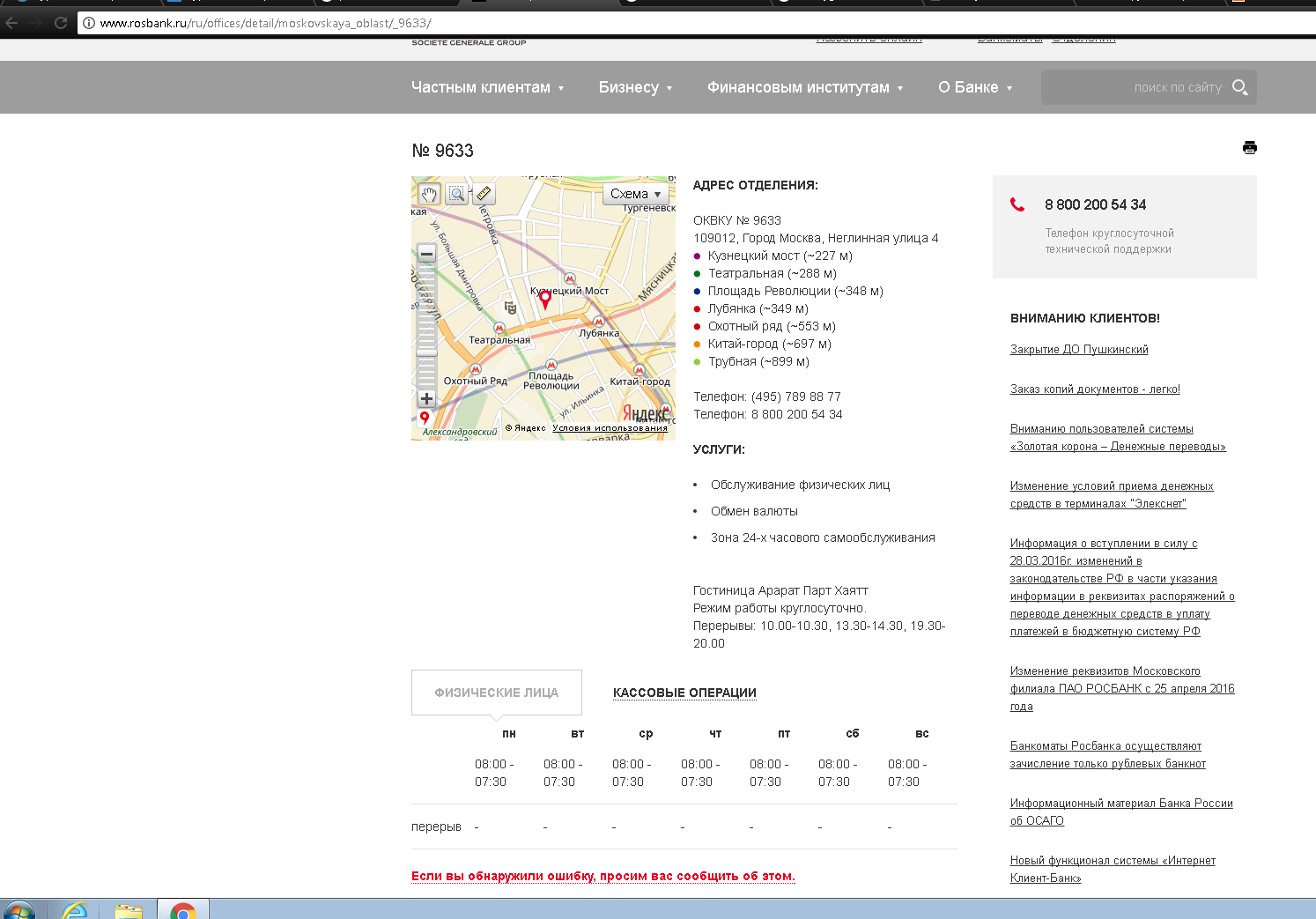Click Площадь Революции metro icon on map
1316x919 pixels.
coord(551,364)
